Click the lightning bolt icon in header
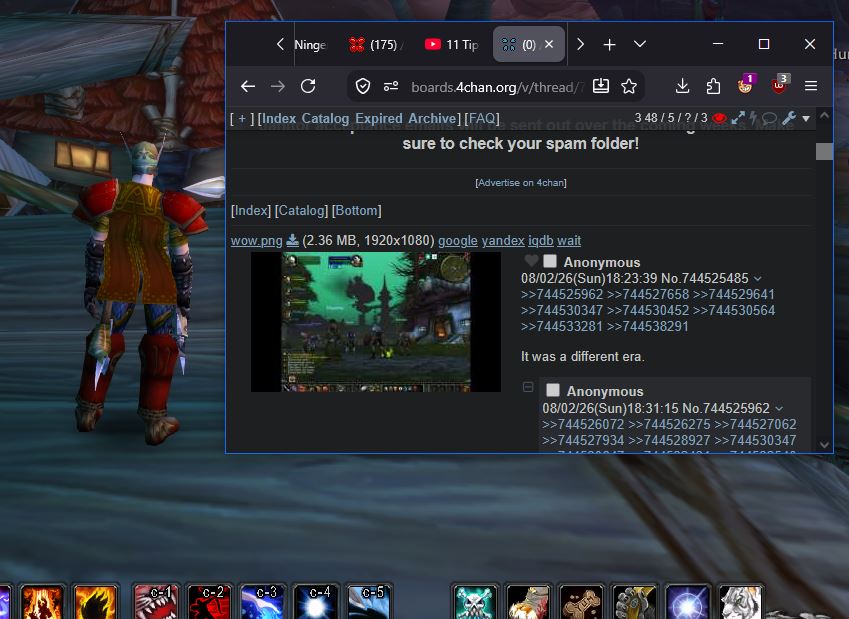Screen dimensions: 849x619 click(x=753, y=118)
